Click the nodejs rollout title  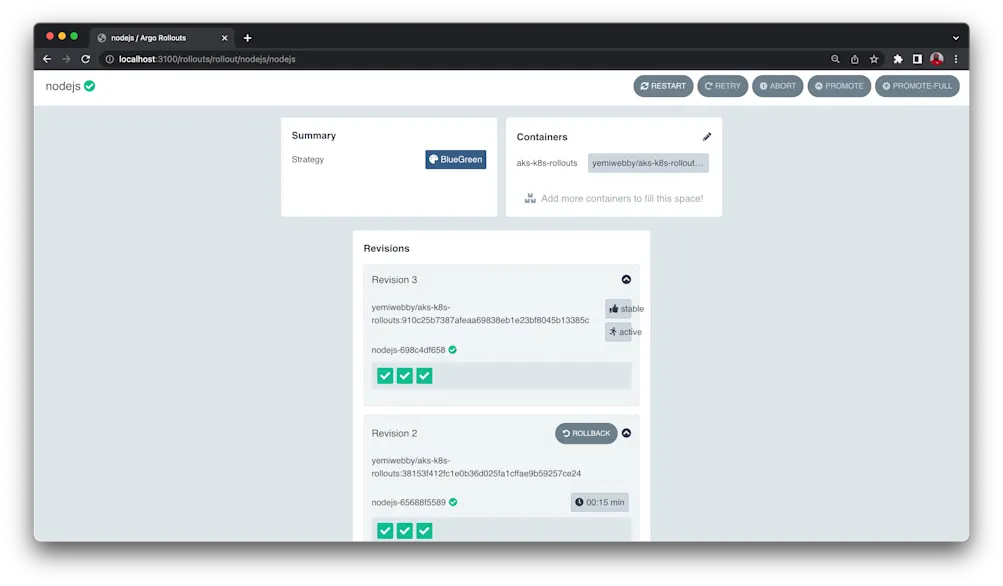(63, 86)
